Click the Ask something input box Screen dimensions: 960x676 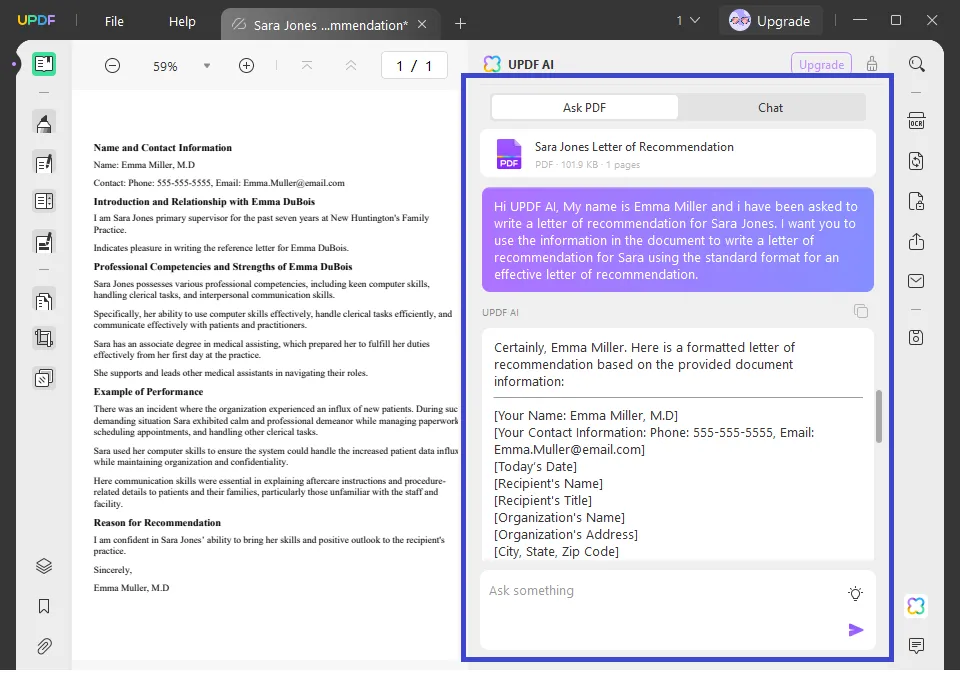pos(678,610)
